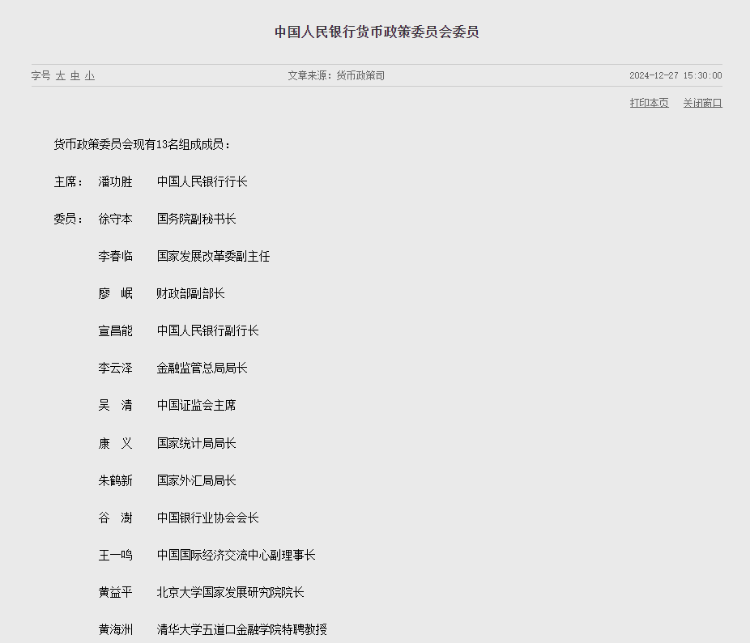The height and width of the screenshot is (643, 750).
Task: Set font size to small (小)
Action: point(90,76)
